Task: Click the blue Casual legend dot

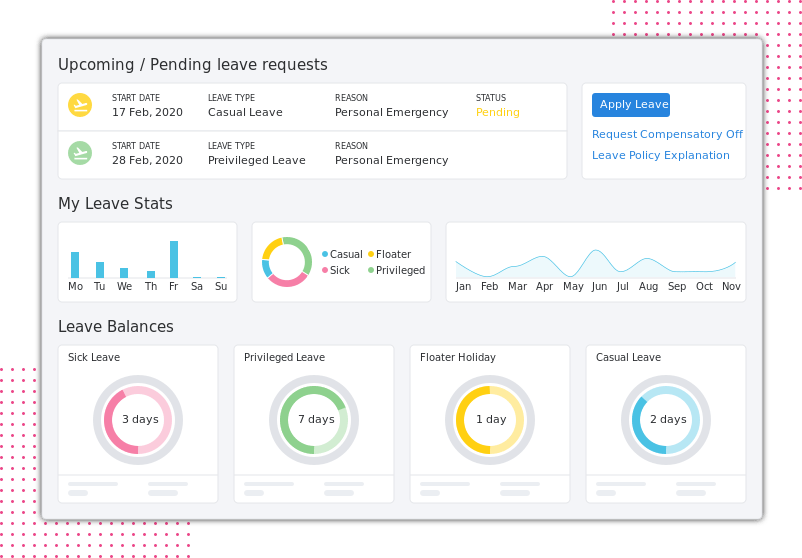Action: pos(325,255)
